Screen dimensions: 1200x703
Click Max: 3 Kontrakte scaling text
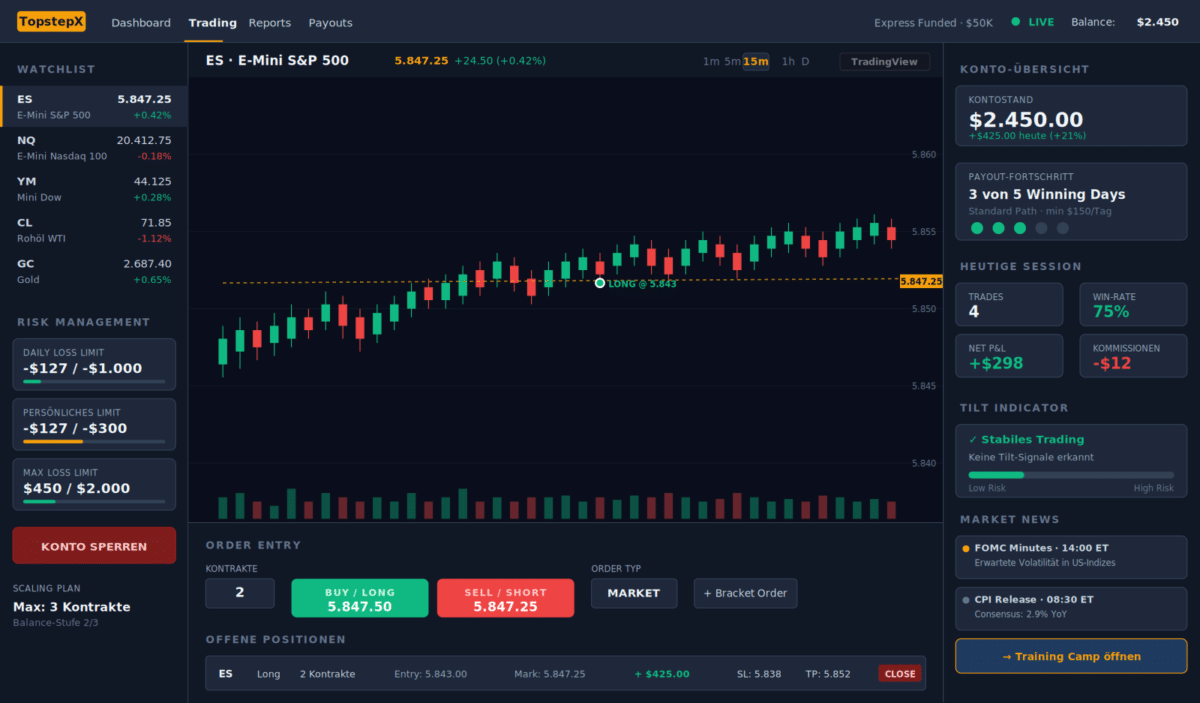[x=71, y=607]
